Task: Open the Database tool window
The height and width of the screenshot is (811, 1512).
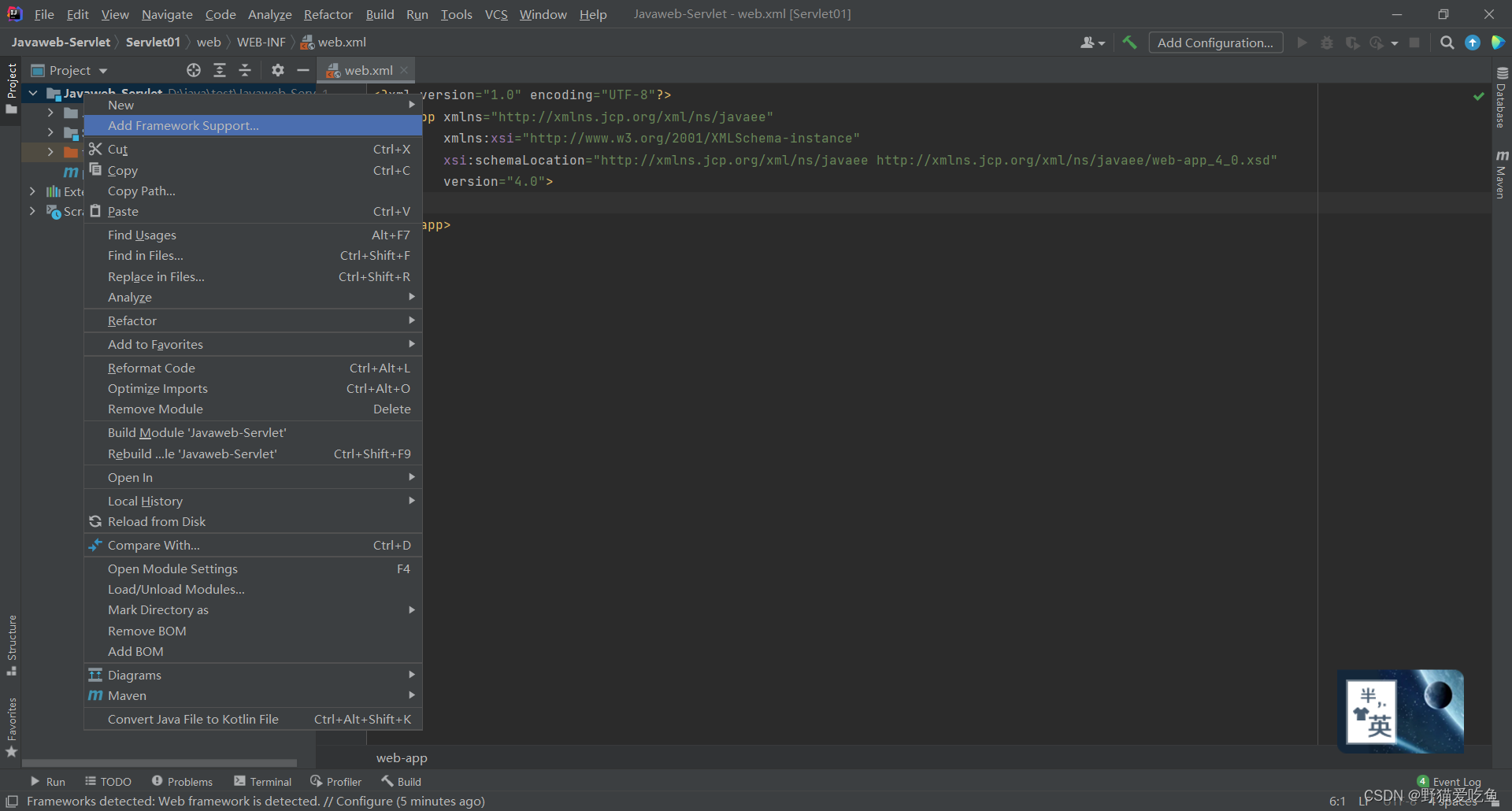Action: point(1502,98)
